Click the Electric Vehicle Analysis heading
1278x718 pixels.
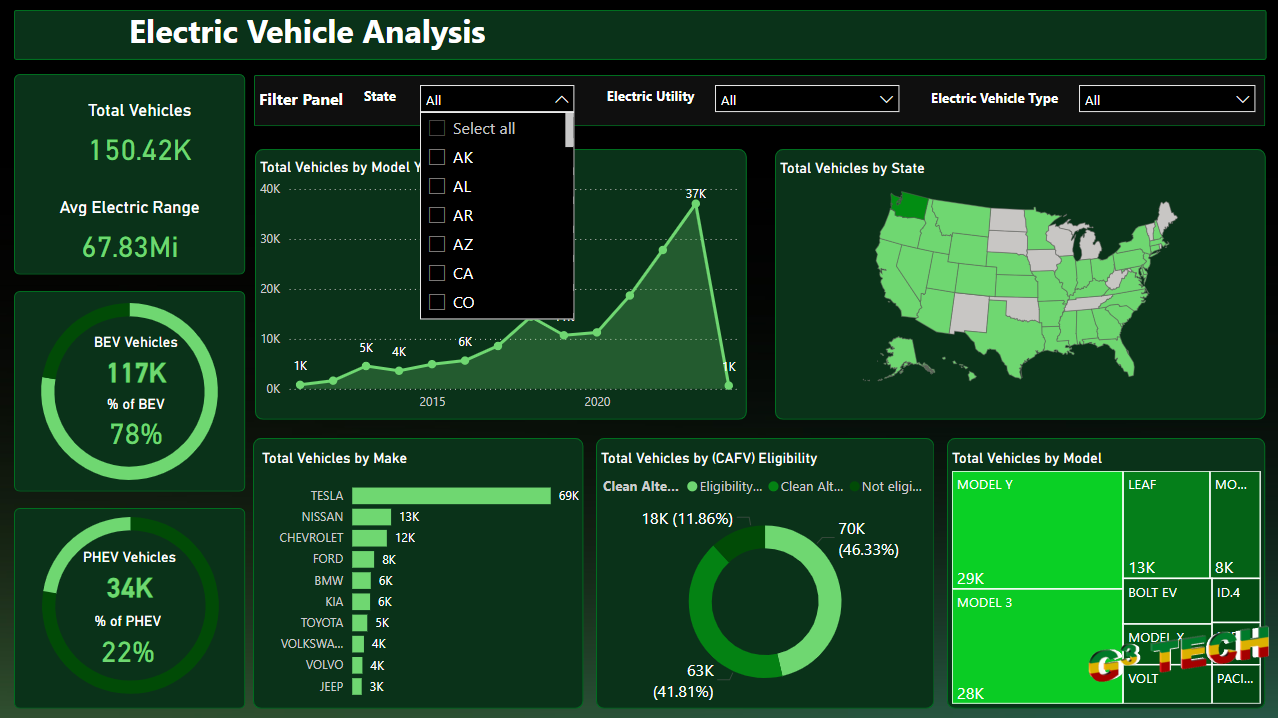pyautogui.click(x=307, y=32)
